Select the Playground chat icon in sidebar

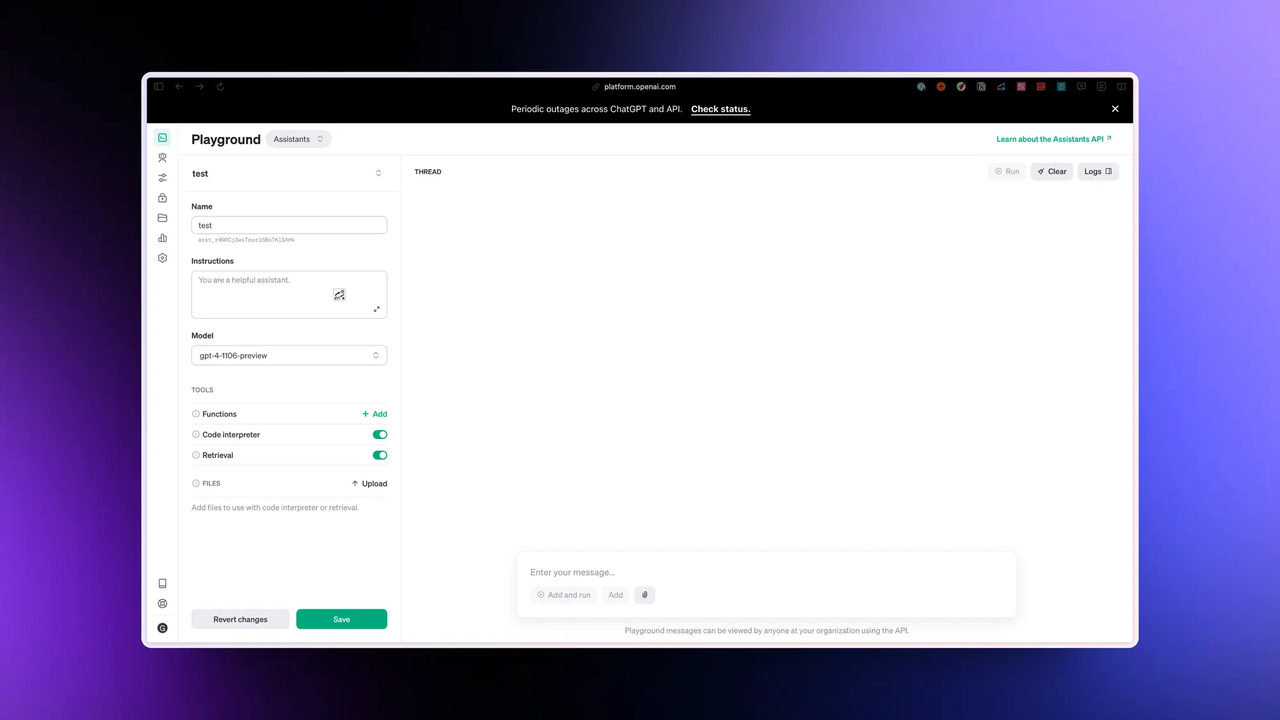162,138
